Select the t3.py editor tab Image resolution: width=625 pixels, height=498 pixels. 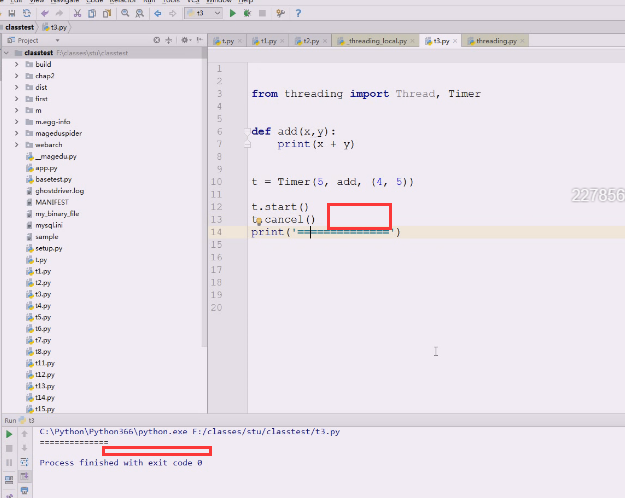pyautogui.click(x=441, y=41)
